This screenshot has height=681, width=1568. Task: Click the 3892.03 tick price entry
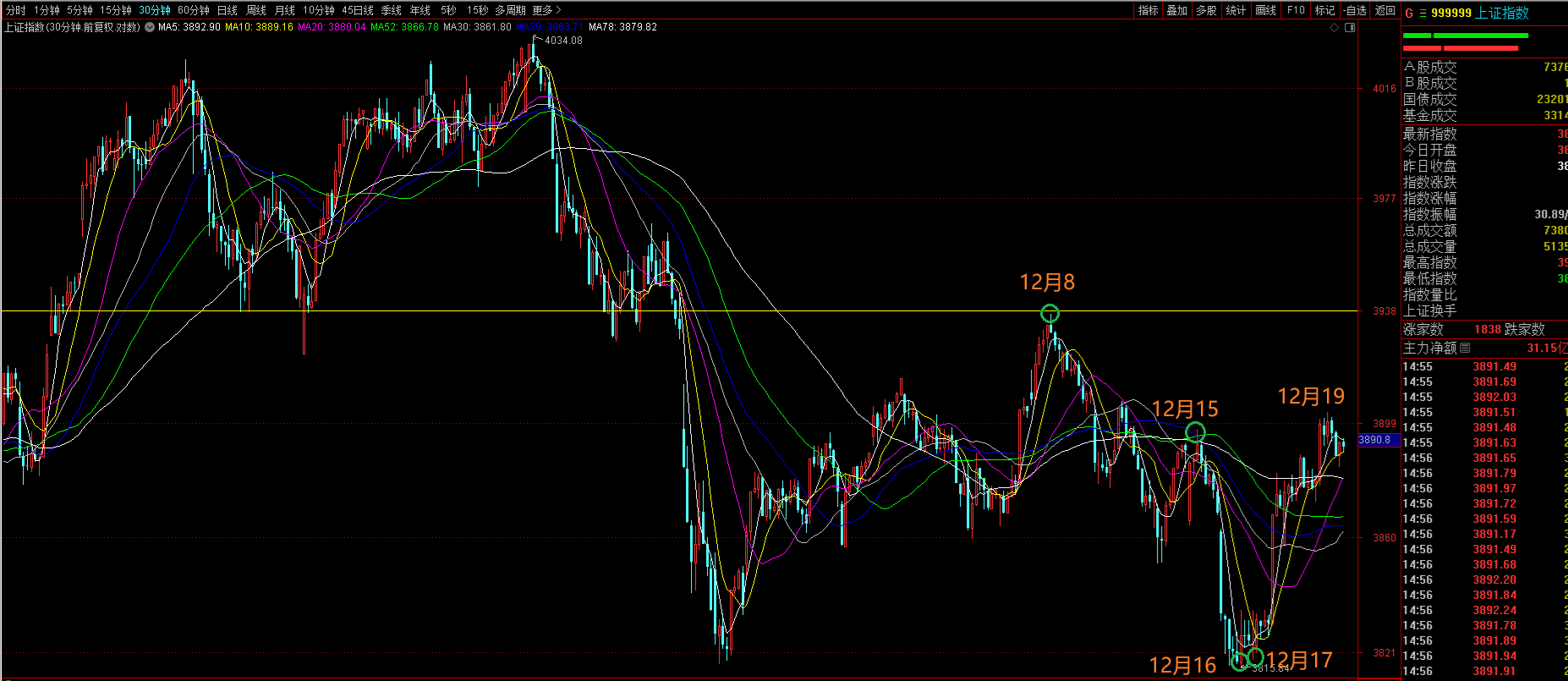point(1494,397)
